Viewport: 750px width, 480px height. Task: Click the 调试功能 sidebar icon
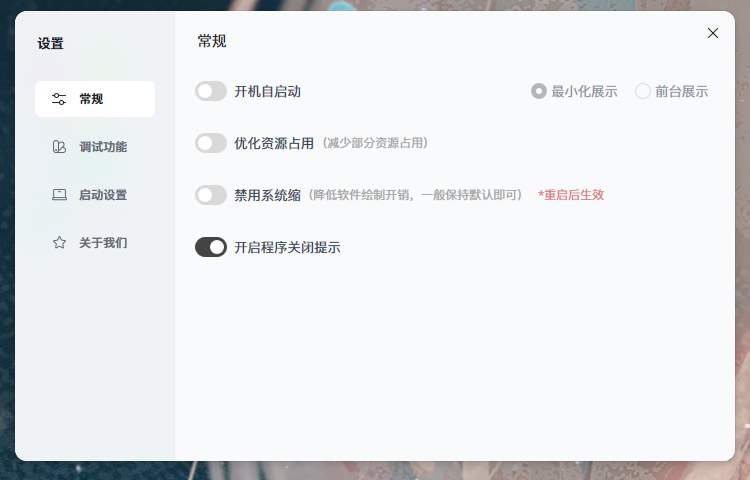[59, 147]
